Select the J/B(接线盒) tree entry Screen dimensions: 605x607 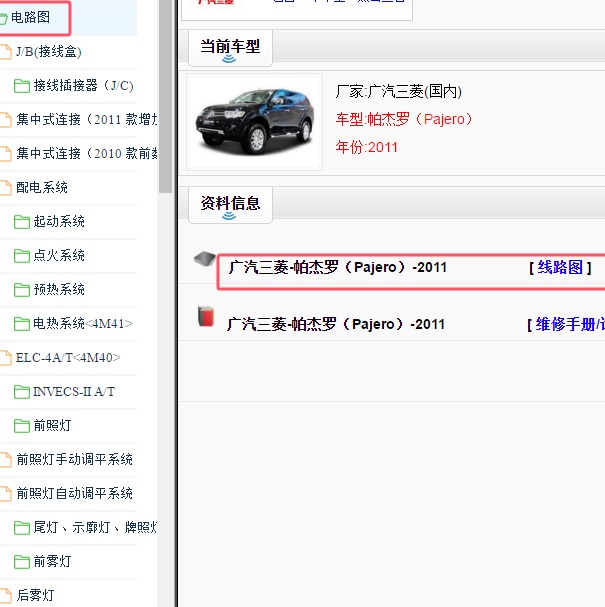click(x=48, y=52)
